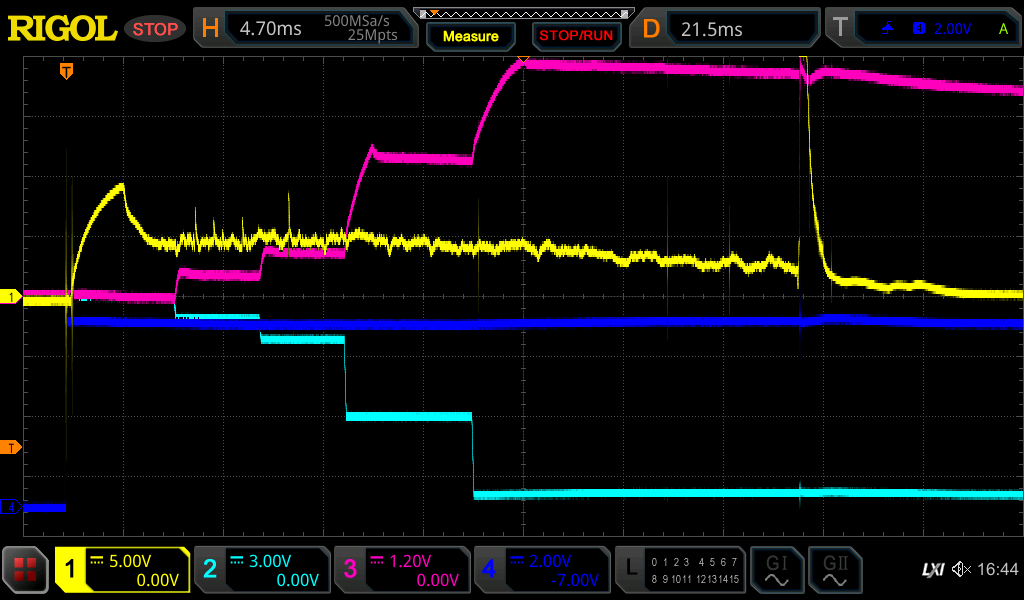Select the orange trigger position marker at top

click(66, 71)
